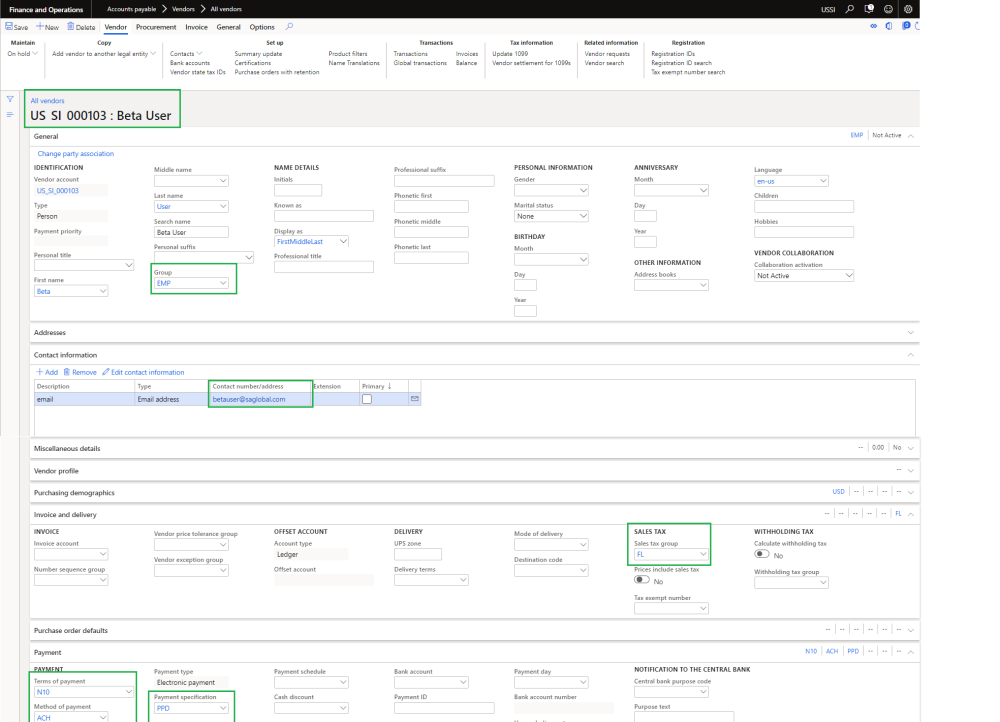Open the Marital status dropdown
1000x722 pixels.
(x=583, y=216)
